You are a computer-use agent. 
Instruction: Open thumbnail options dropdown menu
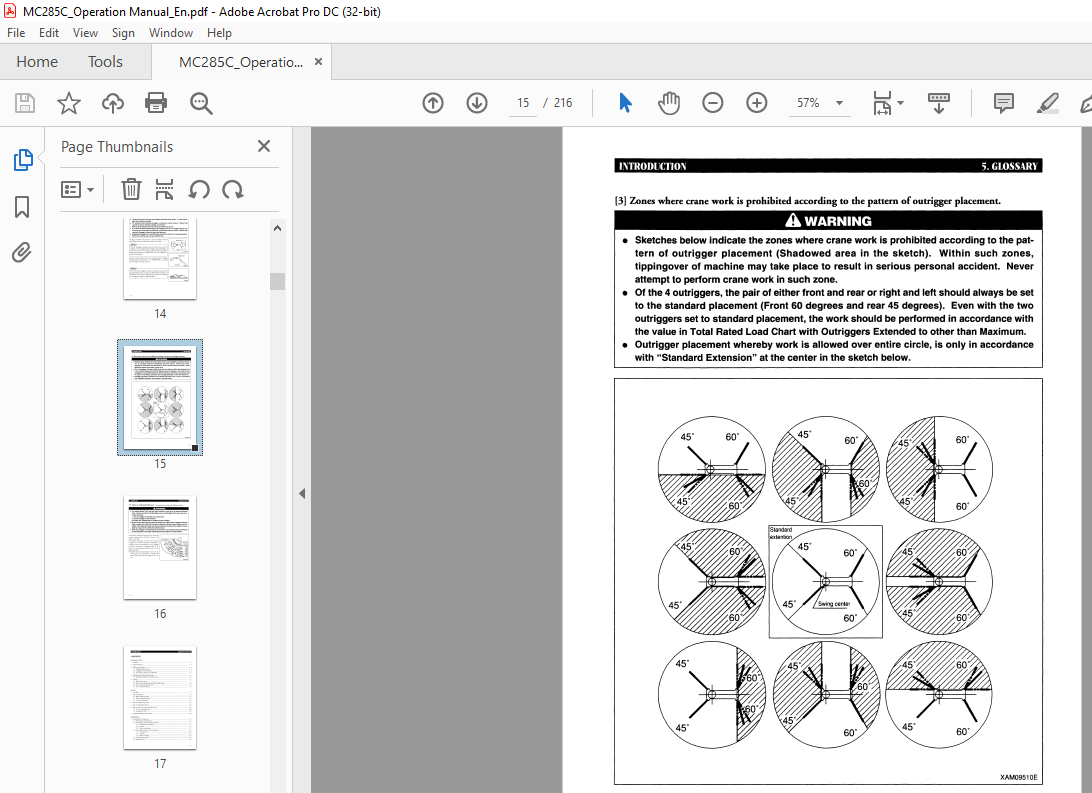point(77,189)
